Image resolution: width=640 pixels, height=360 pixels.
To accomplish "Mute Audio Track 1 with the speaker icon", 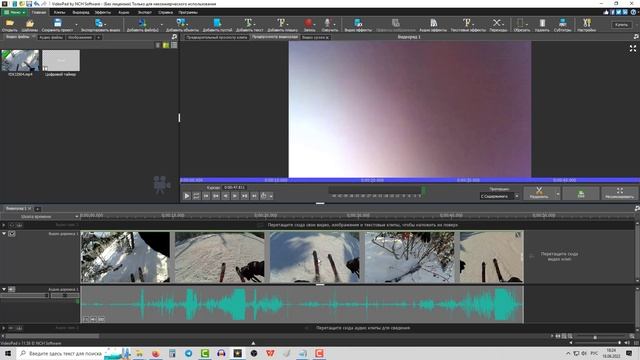I will [x=12, y=289].
